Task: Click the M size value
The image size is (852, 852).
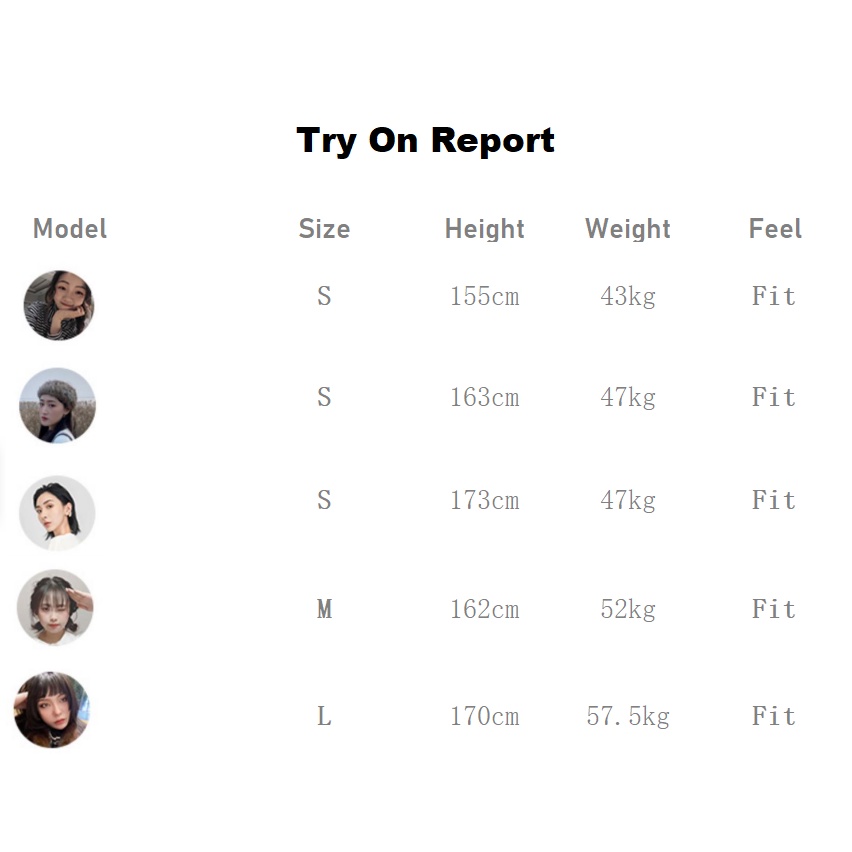Action: [x=324, y=609]
